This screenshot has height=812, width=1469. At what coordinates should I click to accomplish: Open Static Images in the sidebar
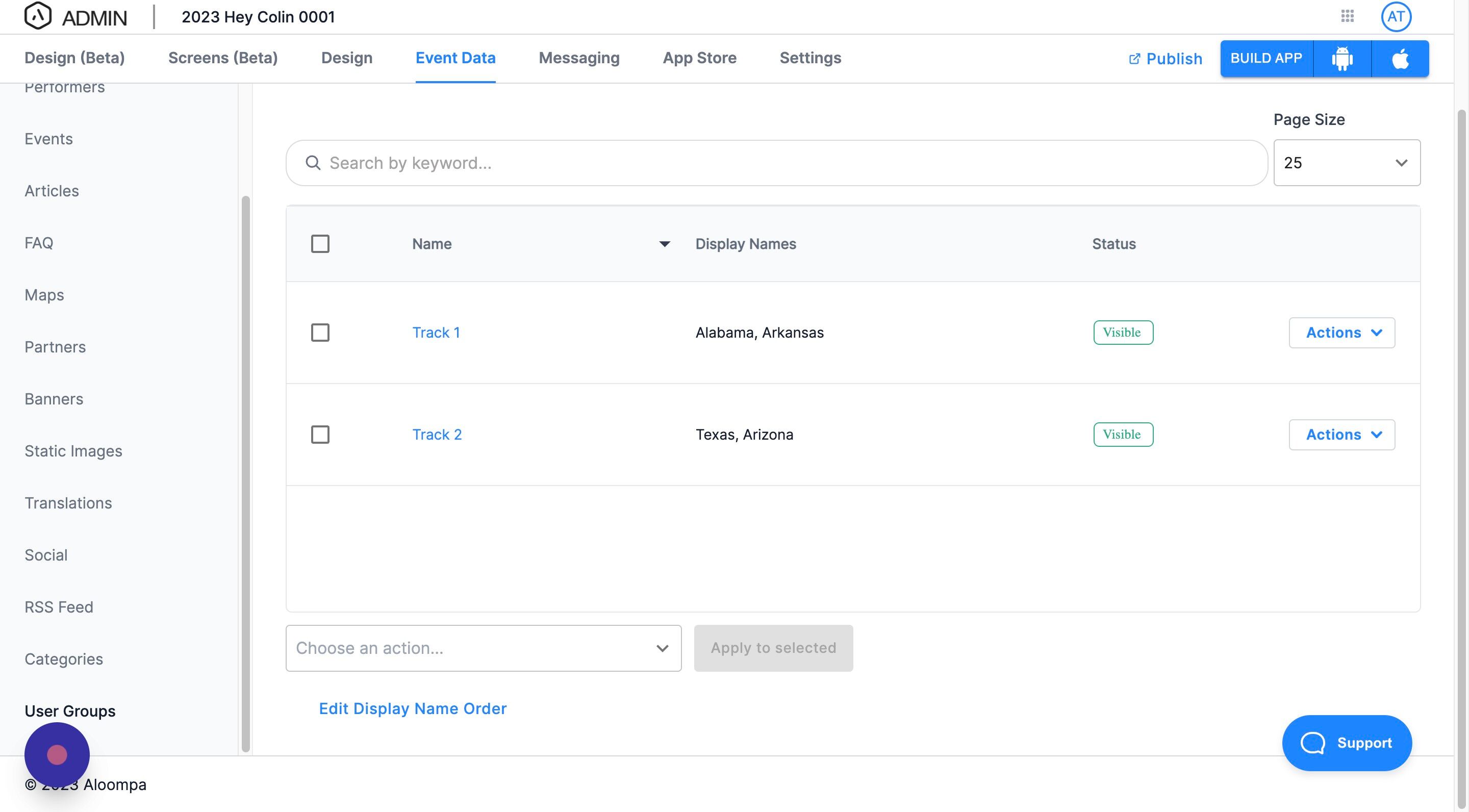73,451
